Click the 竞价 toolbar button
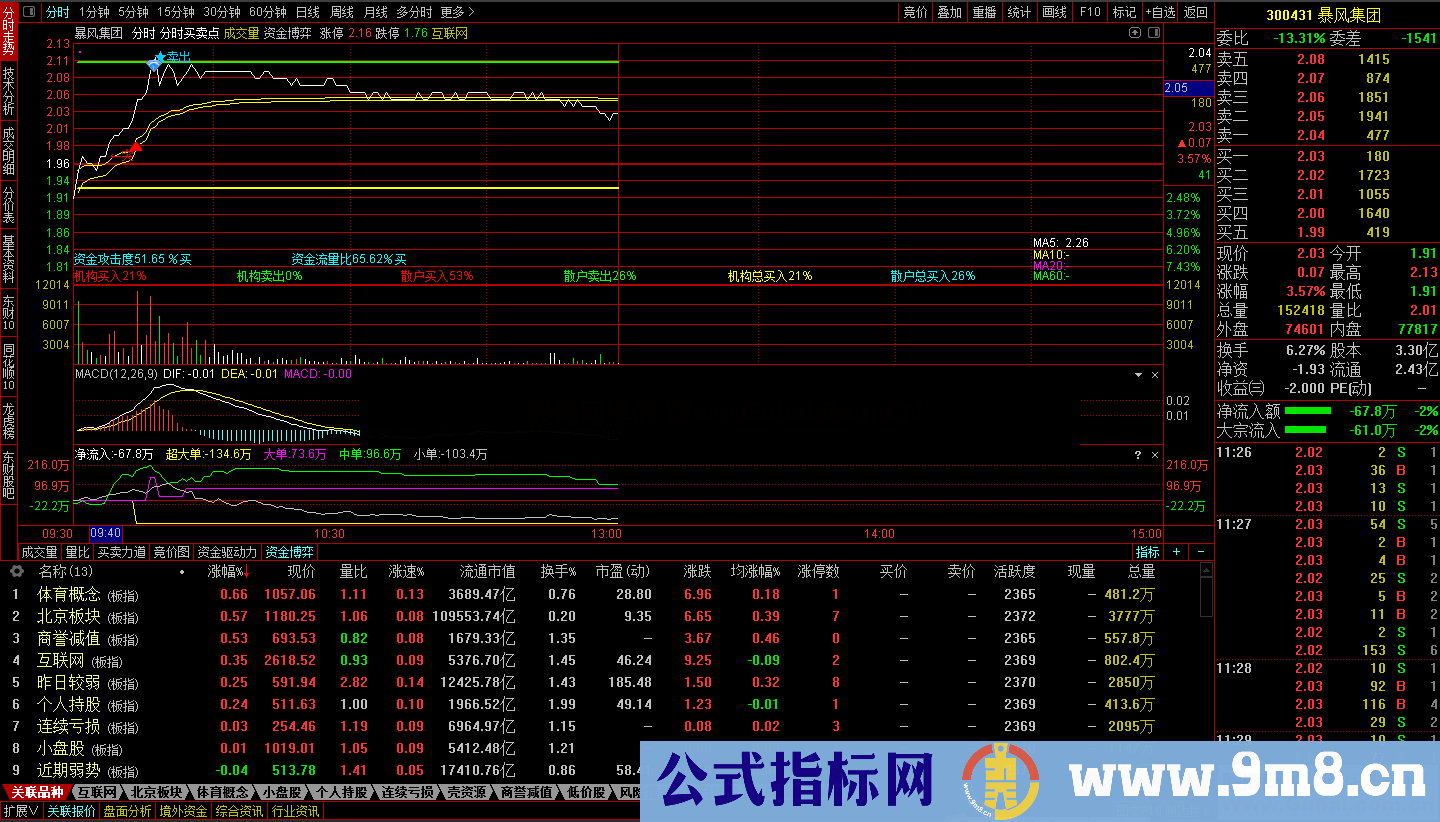 pyautogui.click(x=915, y=12)
